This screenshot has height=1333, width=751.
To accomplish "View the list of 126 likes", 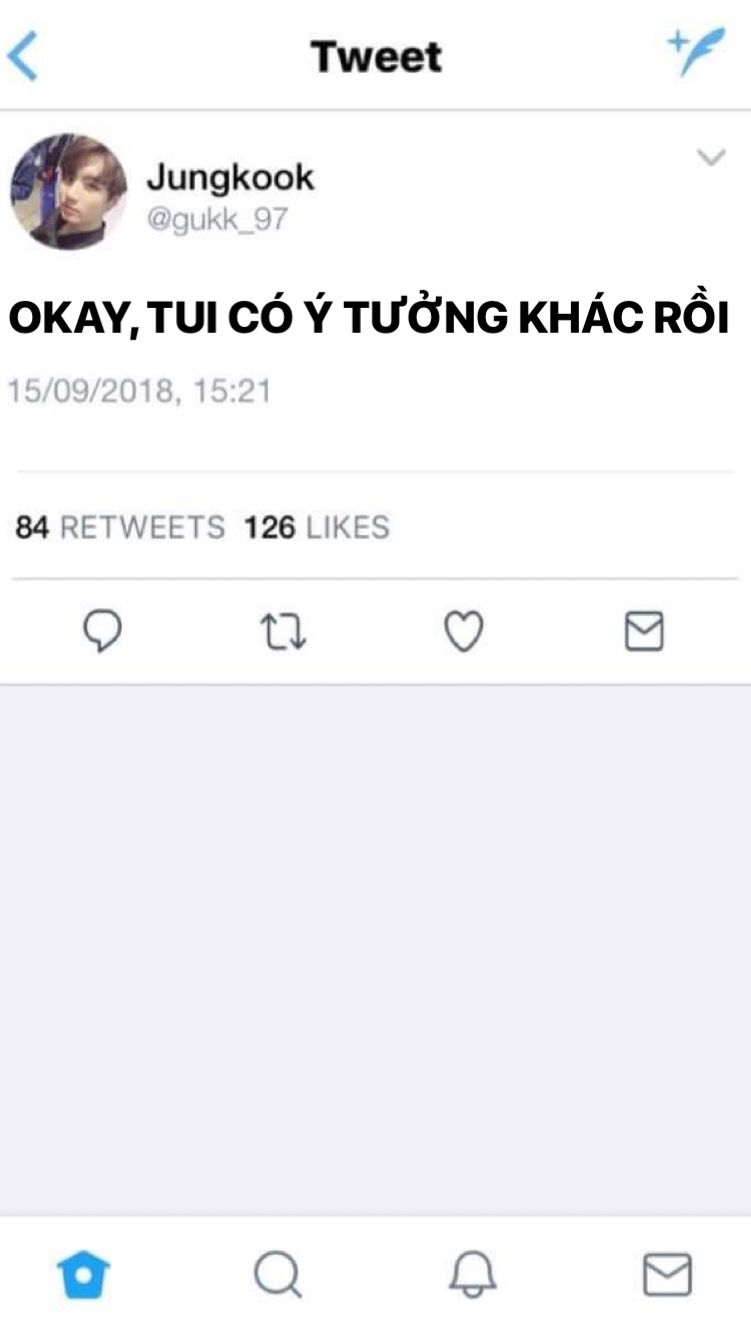I will (x=317, y=527).
